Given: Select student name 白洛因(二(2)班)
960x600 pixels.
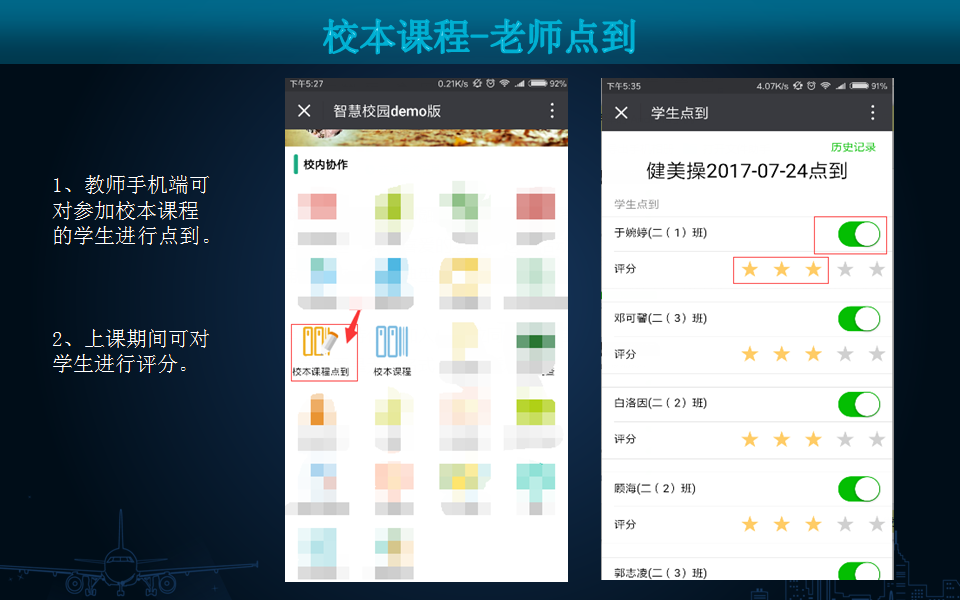Looking at the screenshot, I should tap(661, 403).
